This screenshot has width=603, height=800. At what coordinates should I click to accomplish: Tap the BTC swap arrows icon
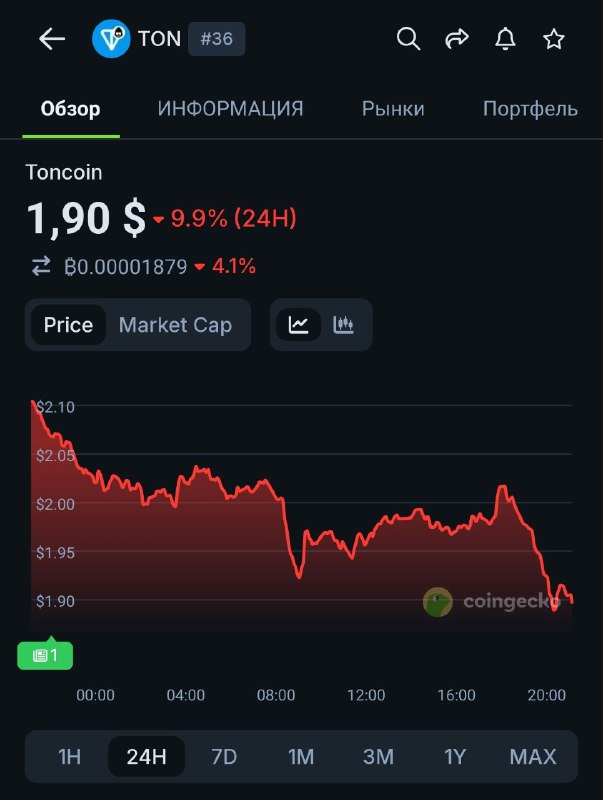[41, 266]
